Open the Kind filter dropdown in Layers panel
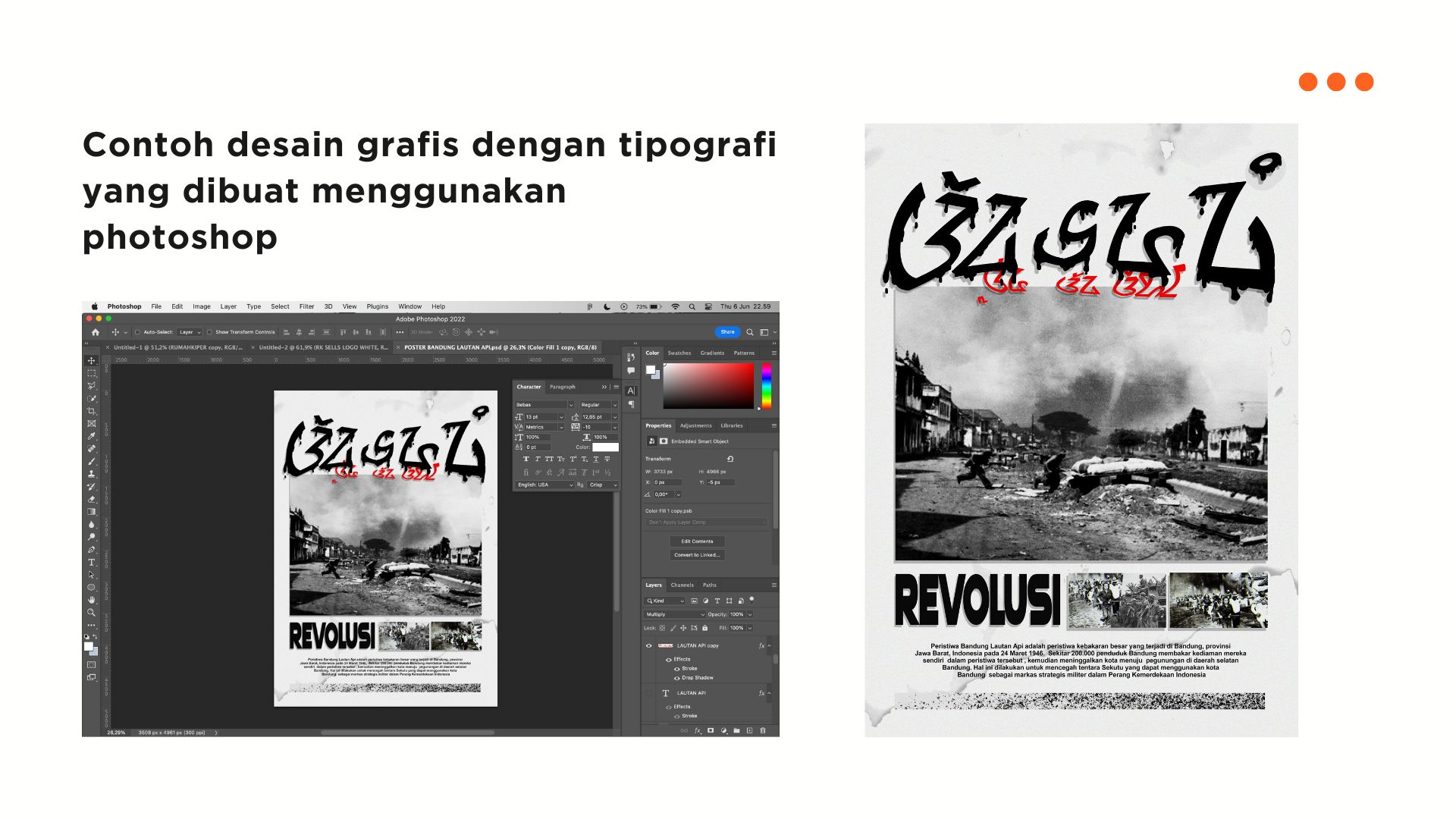 [664, 601]
